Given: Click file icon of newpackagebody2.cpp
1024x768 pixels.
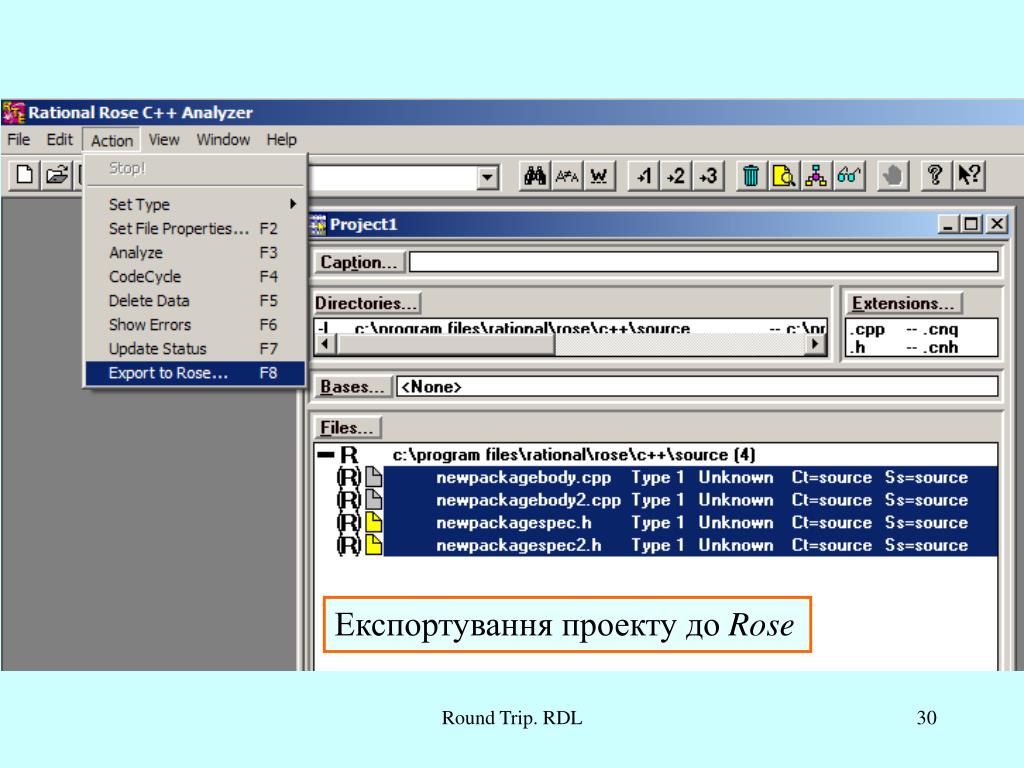Looking at the screenshot, I should [374, 500].
